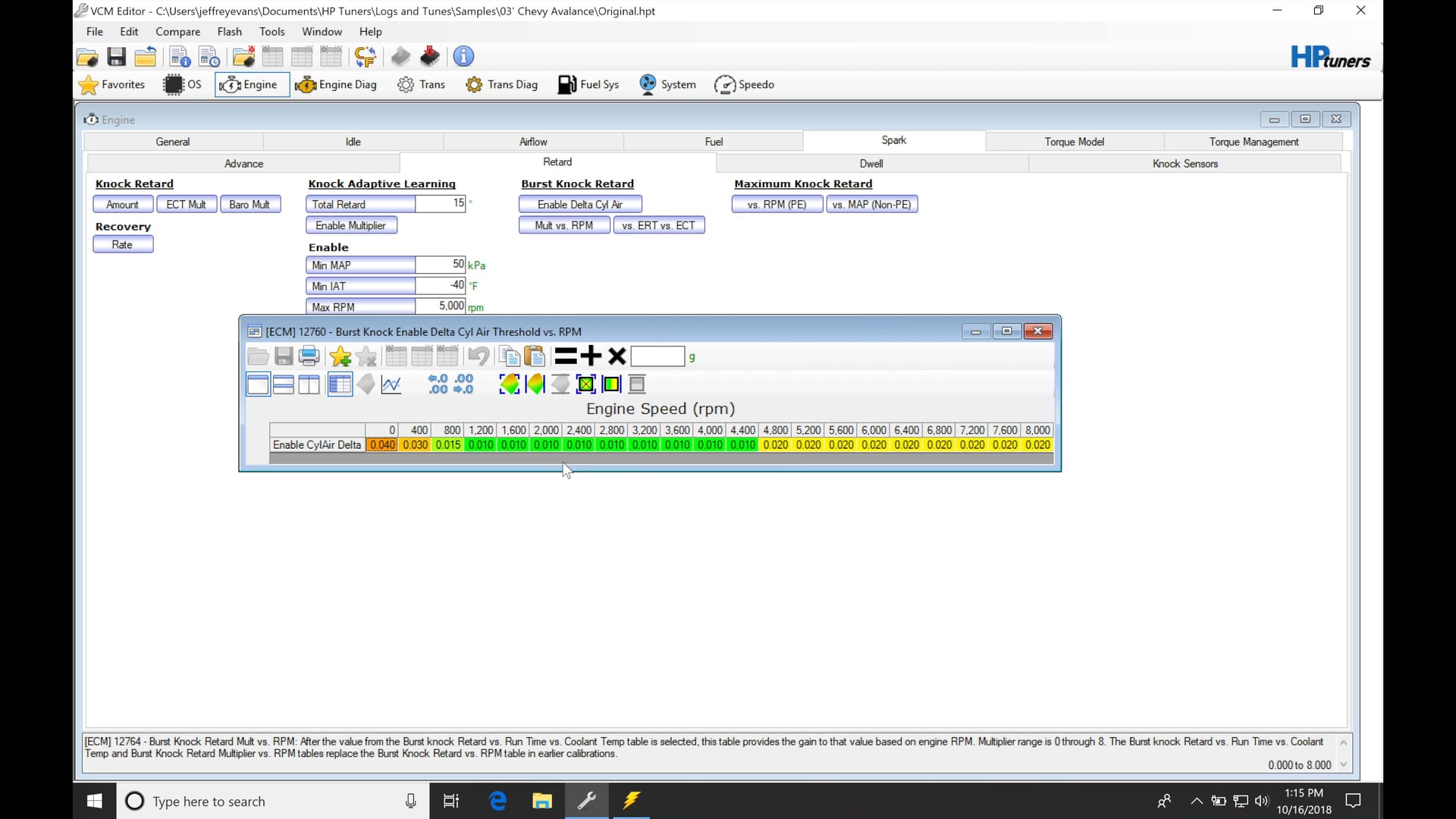Open File Explorer from the taskbar

coord(541,801)
